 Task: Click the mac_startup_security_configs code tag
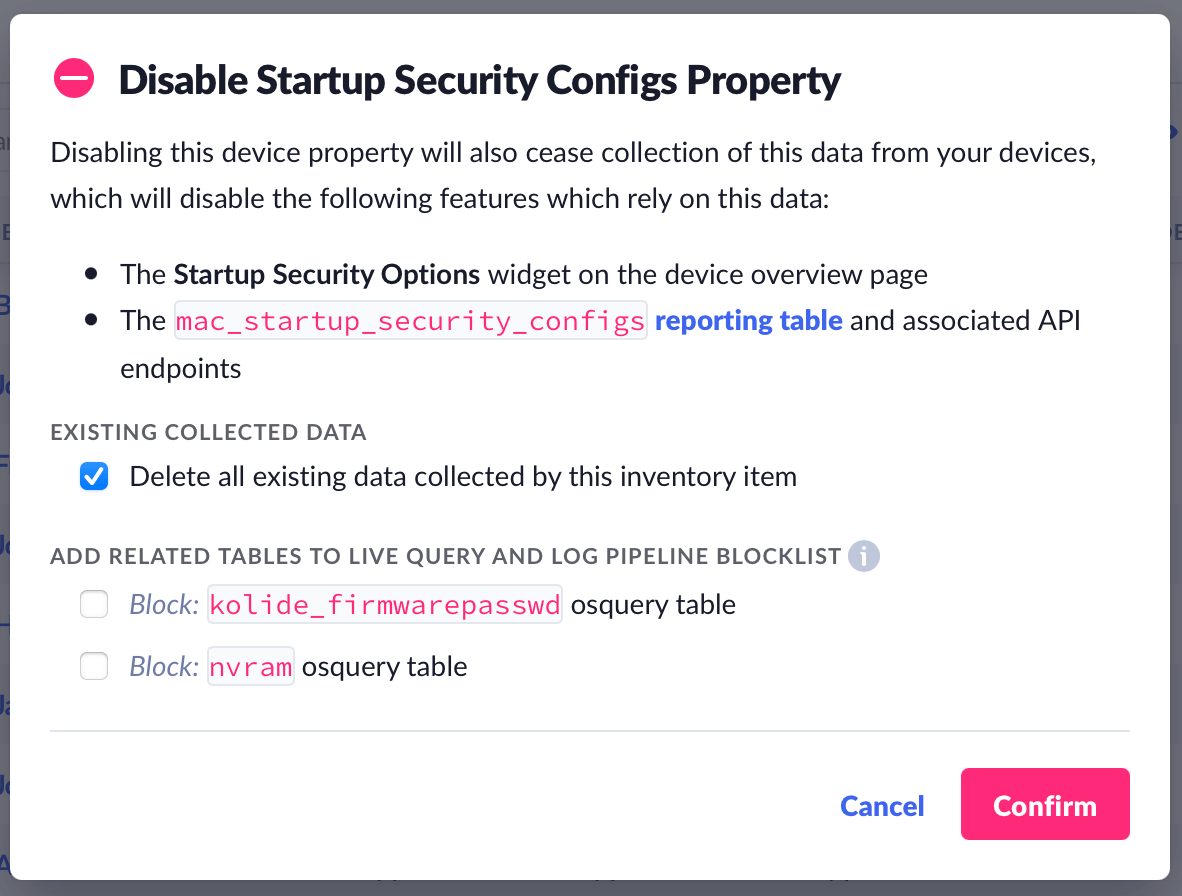click(x=411, y=321)
